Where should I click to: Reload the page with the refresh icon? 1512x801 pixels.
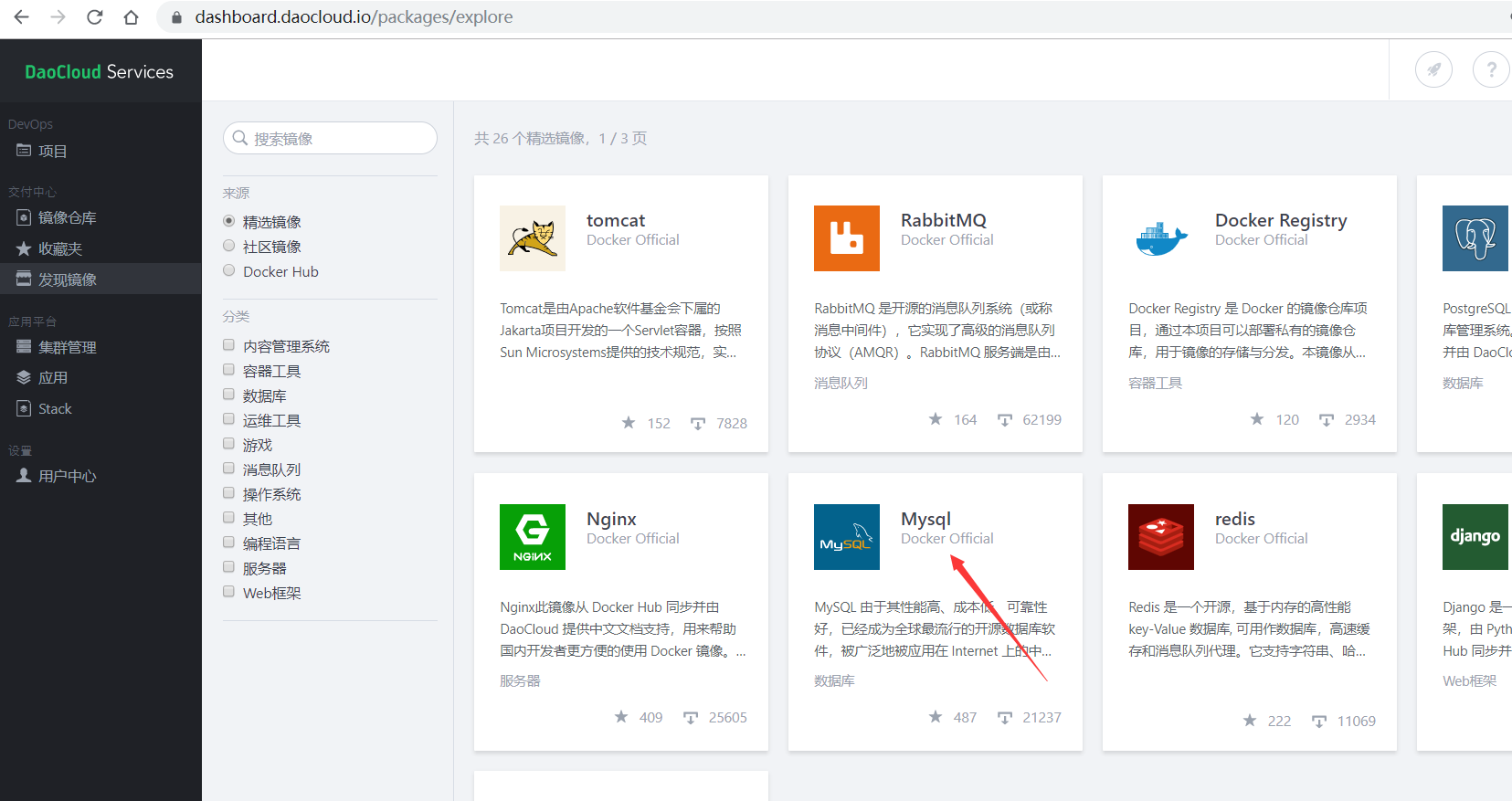click(94, 17)
